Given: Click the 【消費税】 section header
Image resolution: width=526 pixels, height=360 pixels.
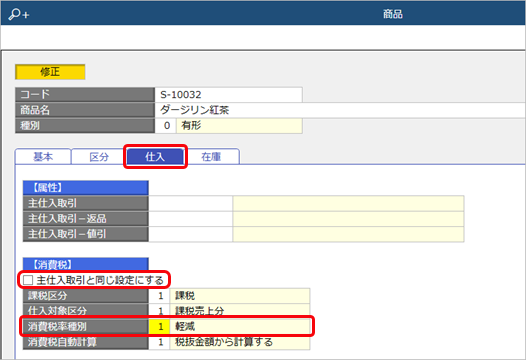Looking at the screenshot, I should [86, 265].
